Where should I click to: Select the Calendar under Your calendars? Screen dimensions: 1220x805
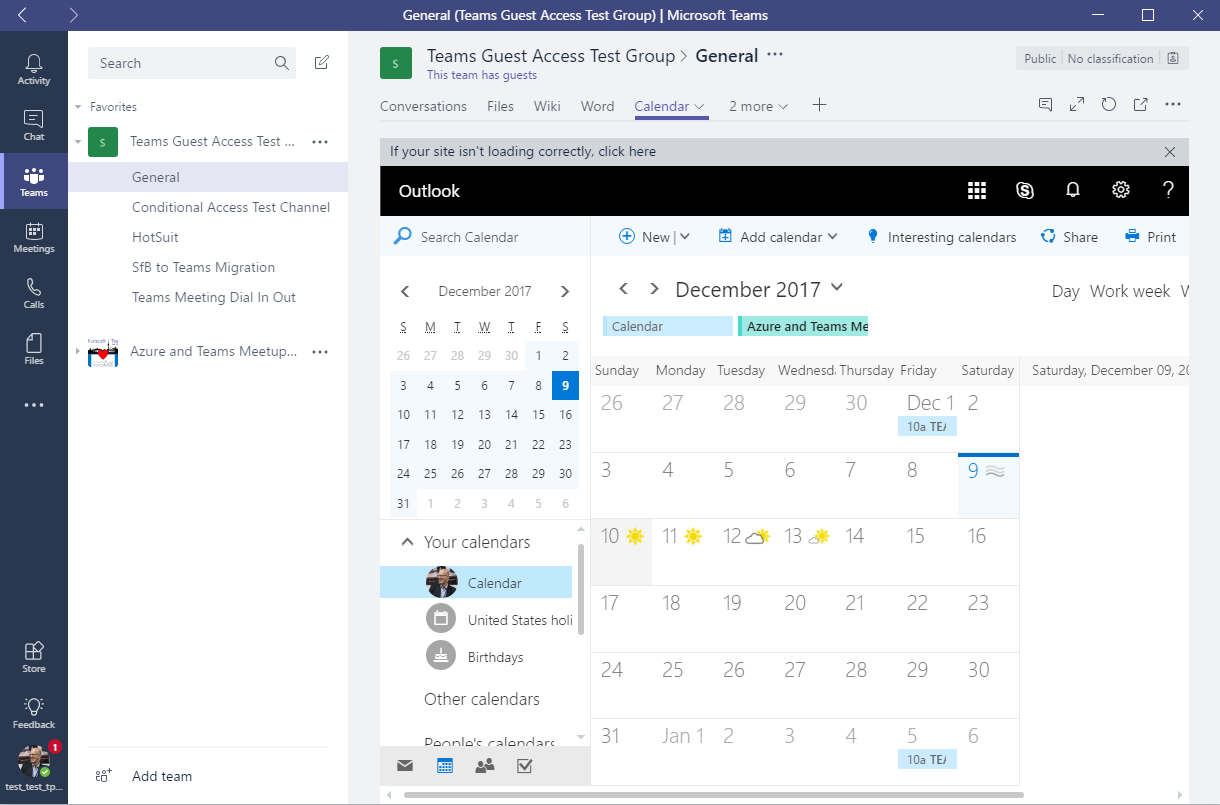point(476,583)
